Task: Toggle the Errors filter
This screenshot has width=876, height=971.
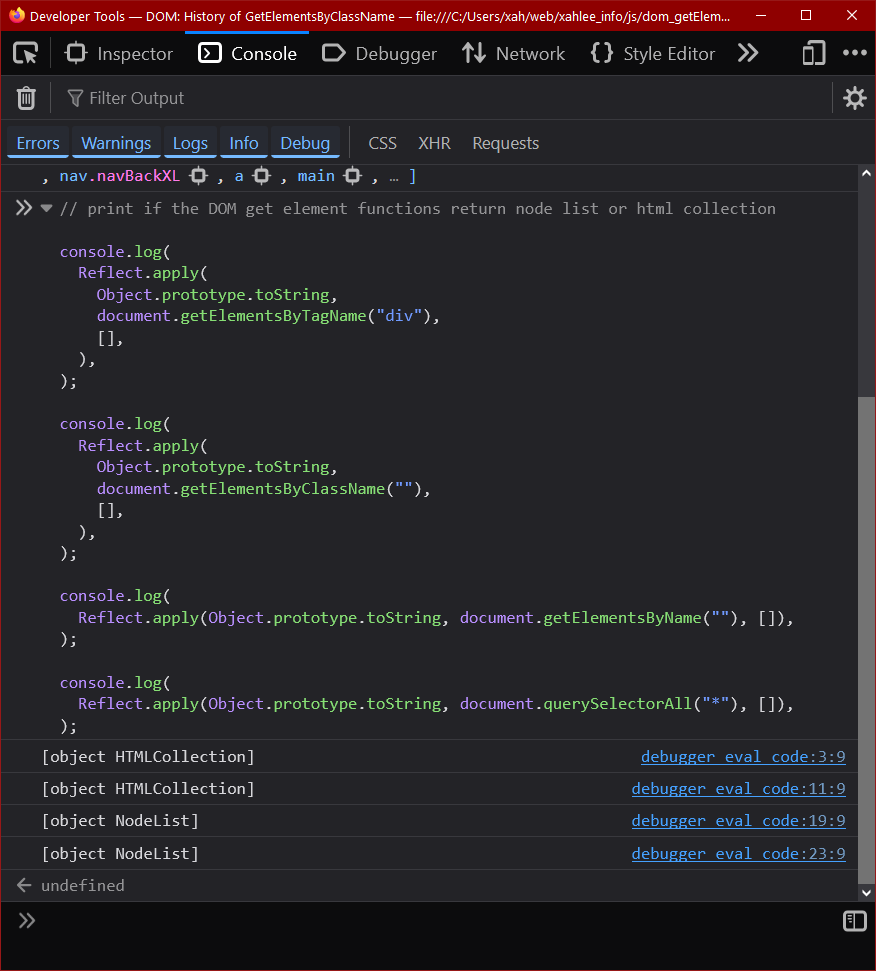Action: point(38,143)
